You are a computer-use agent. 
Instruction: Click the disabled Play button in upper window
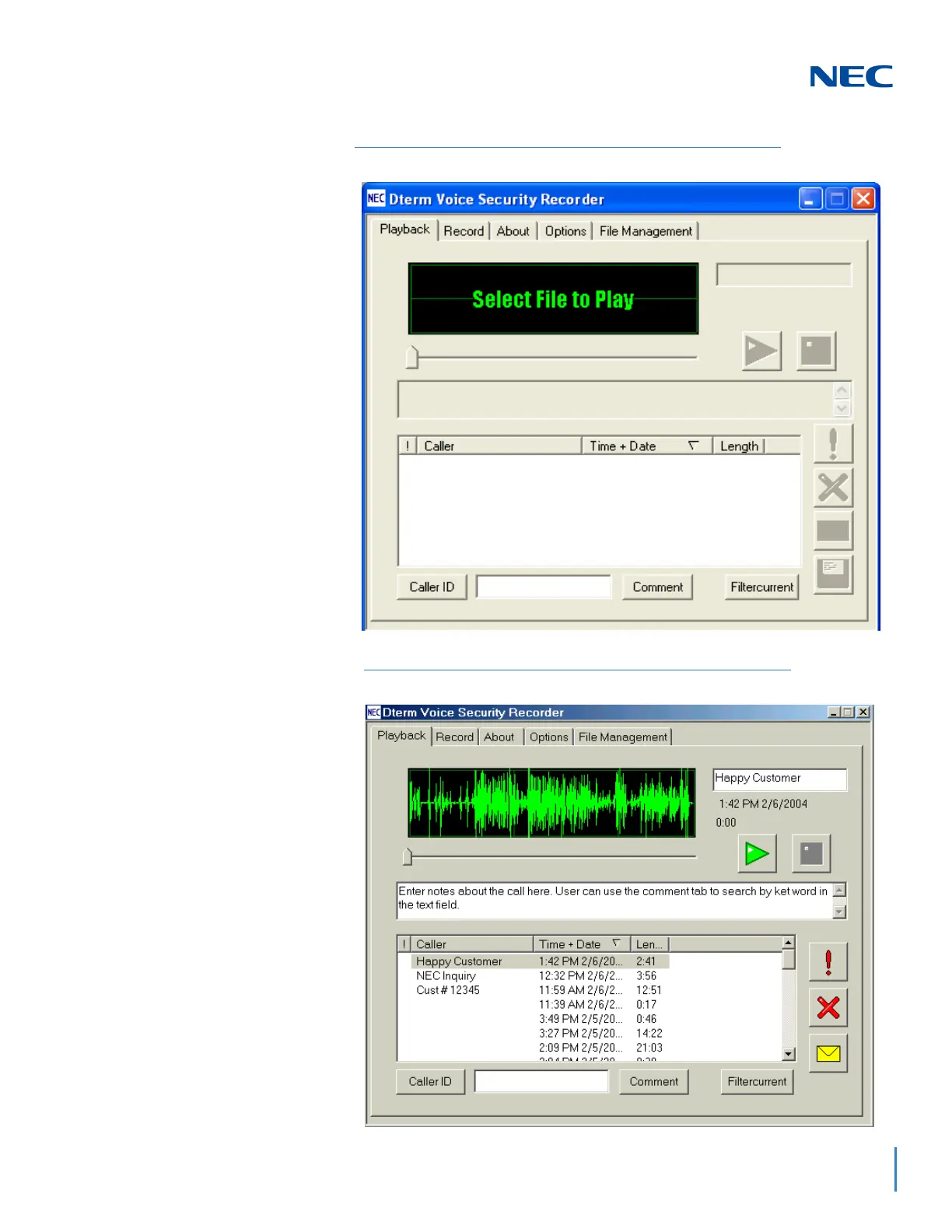(x=761, y=351)
